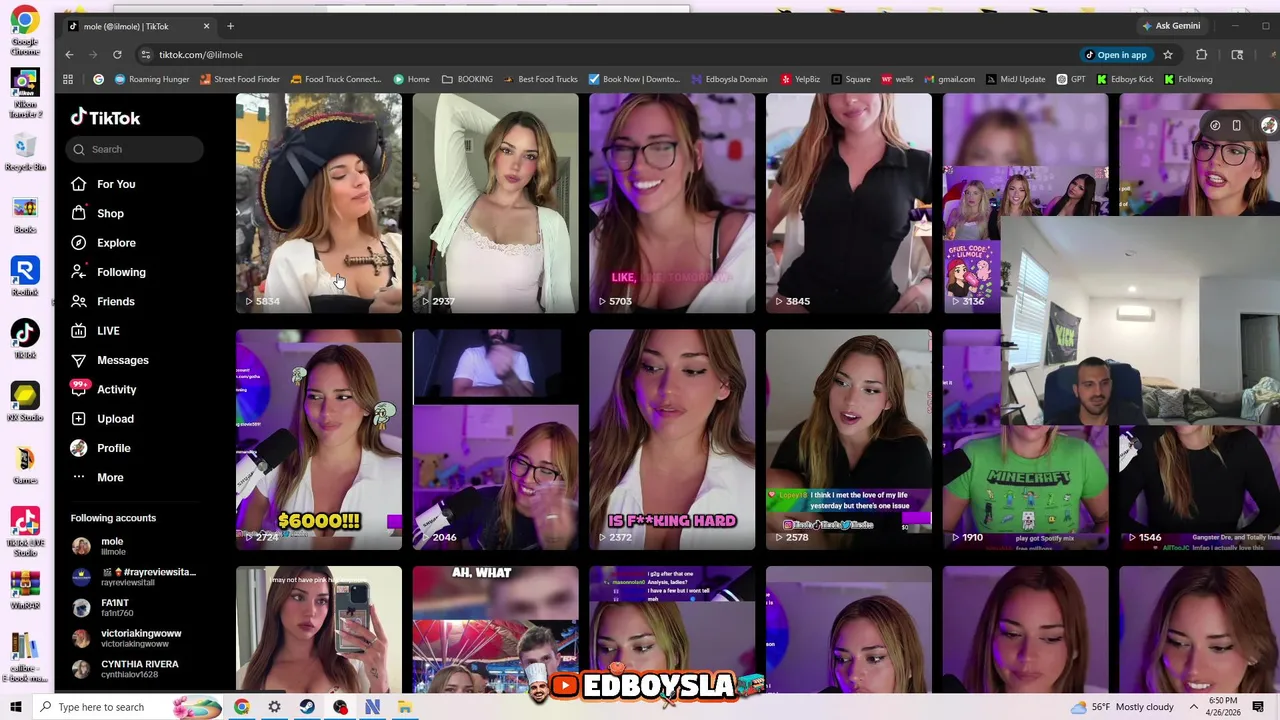Click the Open in app button
Viewport: 1280px width, 720px height.
click(1116, 55)
